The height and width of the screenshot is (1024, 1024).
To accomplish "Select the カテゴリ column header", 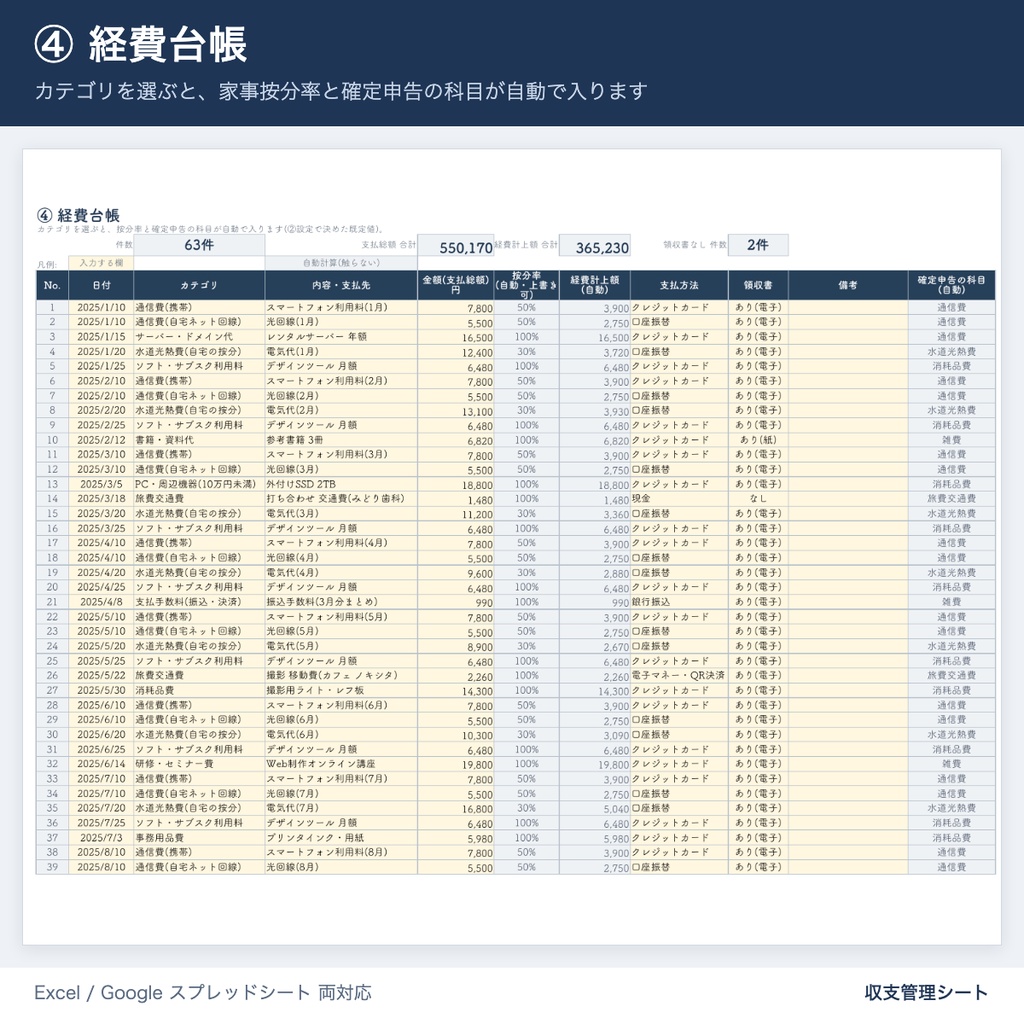I will [x=199, y=285].
